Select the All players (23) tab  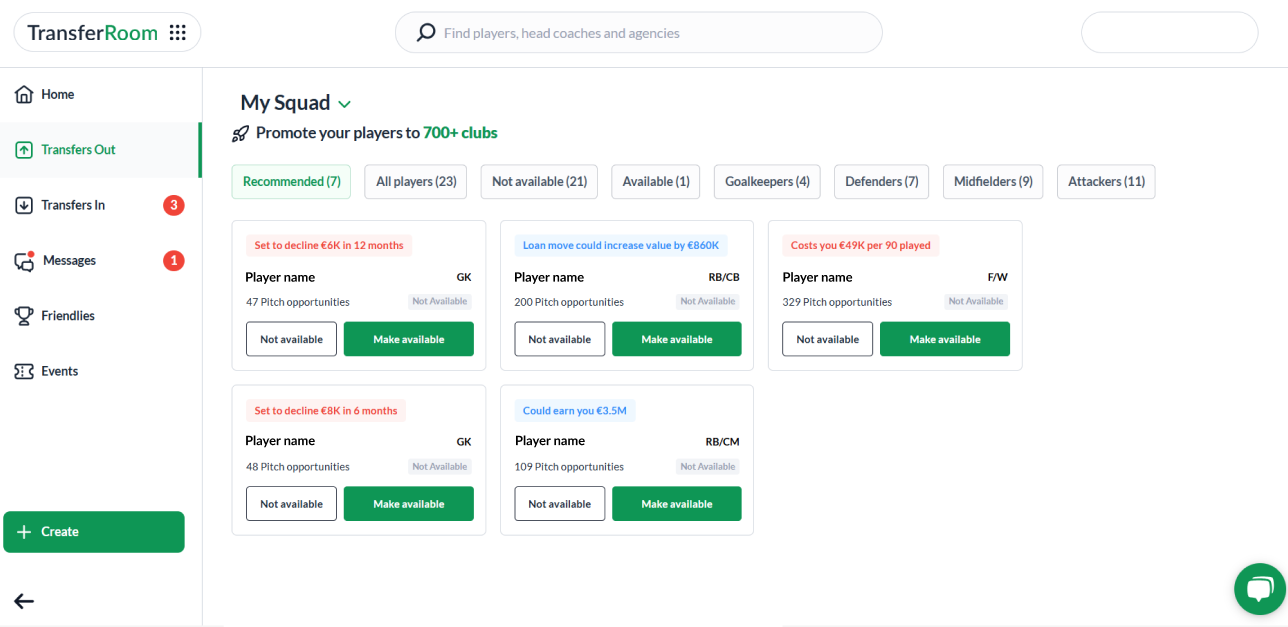click(x=415, y=181)
